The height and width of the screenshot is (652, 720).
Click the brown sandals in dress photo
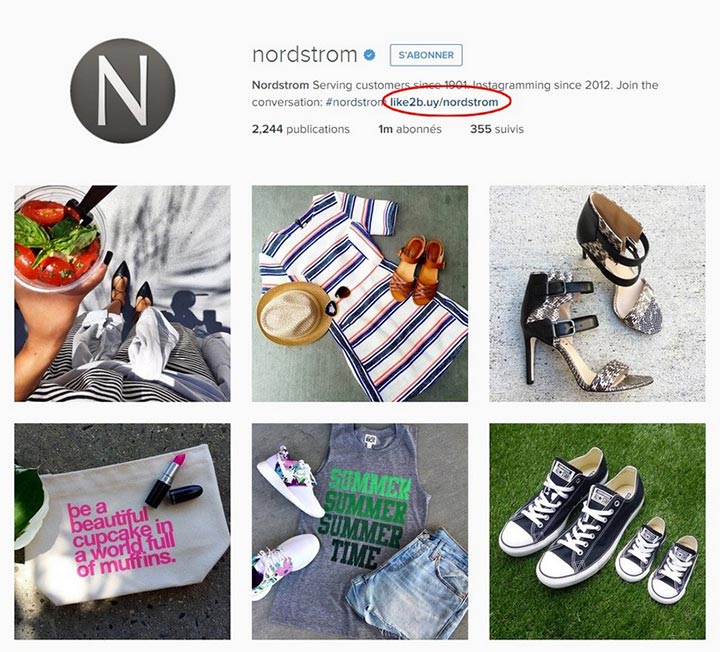418,270
